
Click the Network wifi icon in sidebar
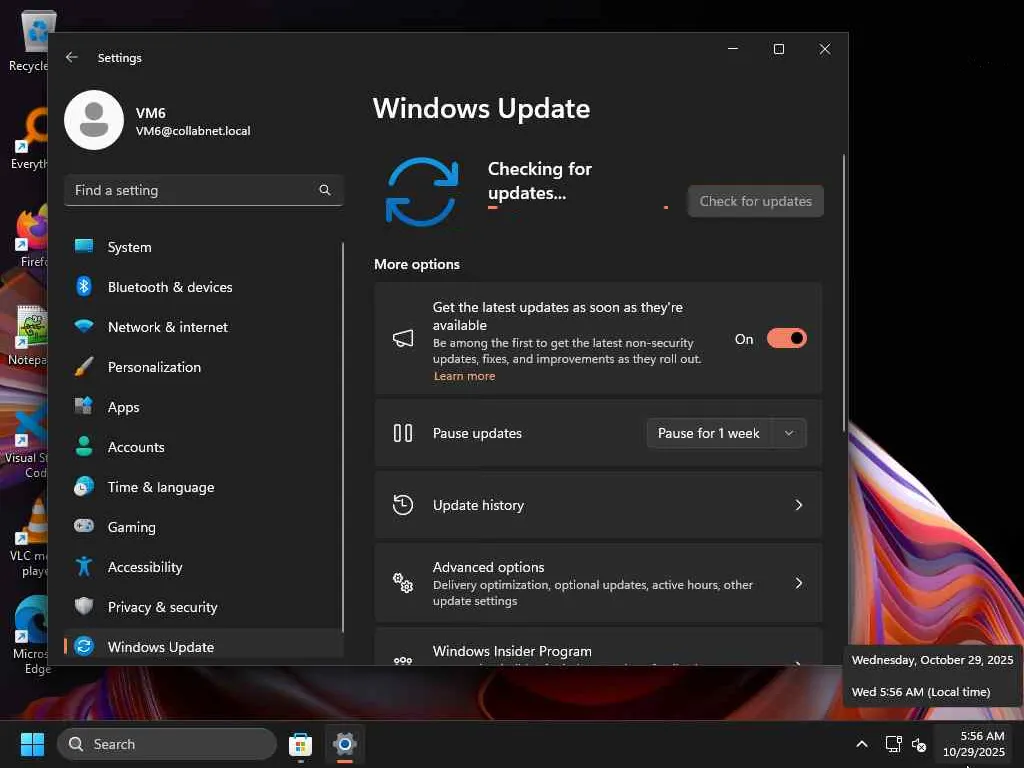point(84,326)
